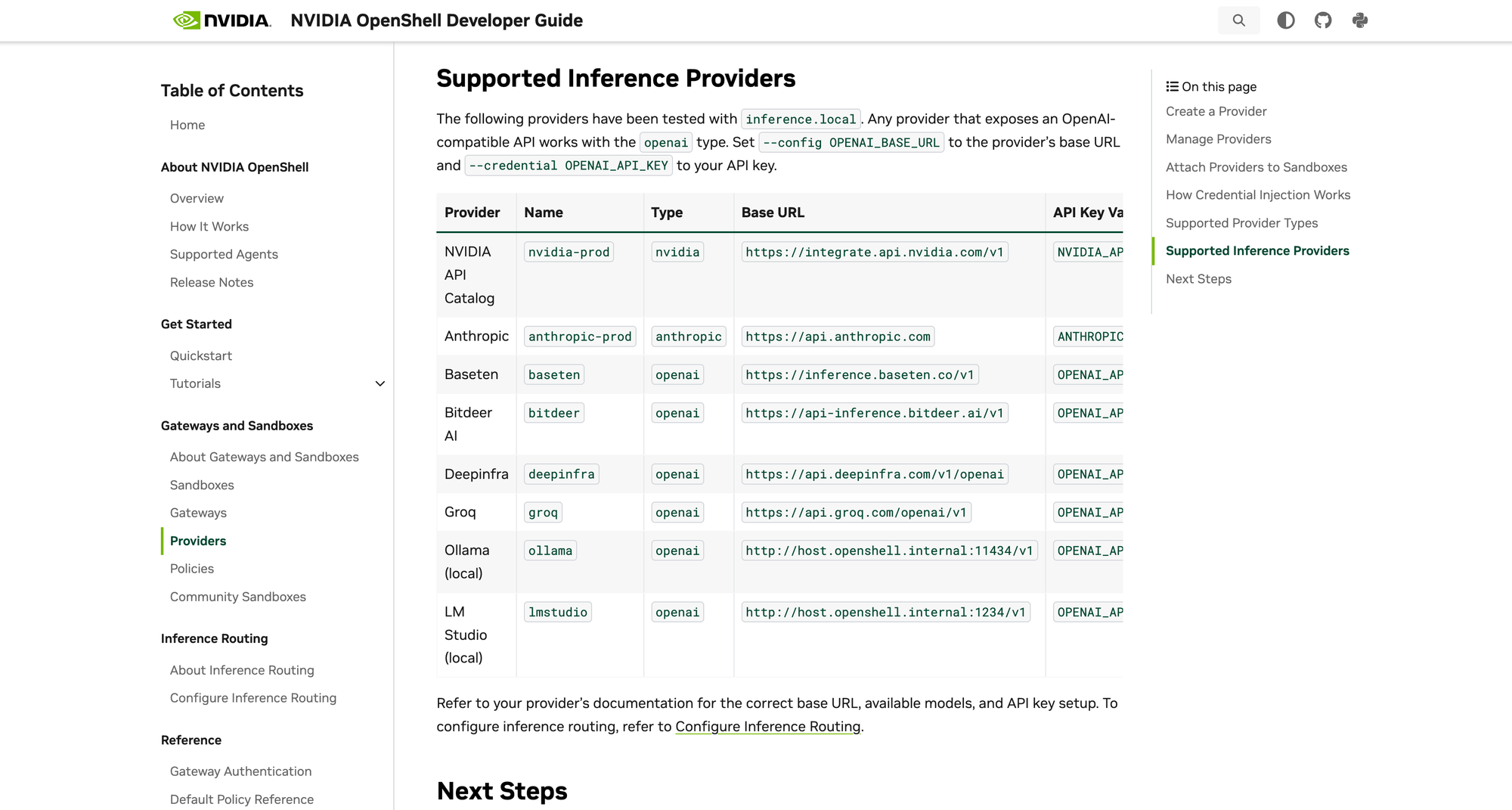The width and height of the screenshot is (1512, 810).
Task: Open "About Gateways and Sandboxes" page
Action: 264,457
